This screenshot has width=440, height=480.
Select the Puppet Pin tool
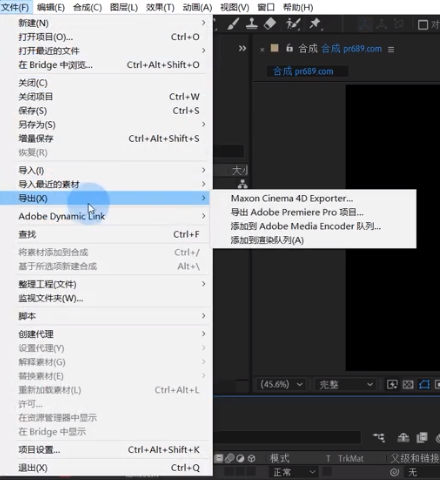point(315,24)
